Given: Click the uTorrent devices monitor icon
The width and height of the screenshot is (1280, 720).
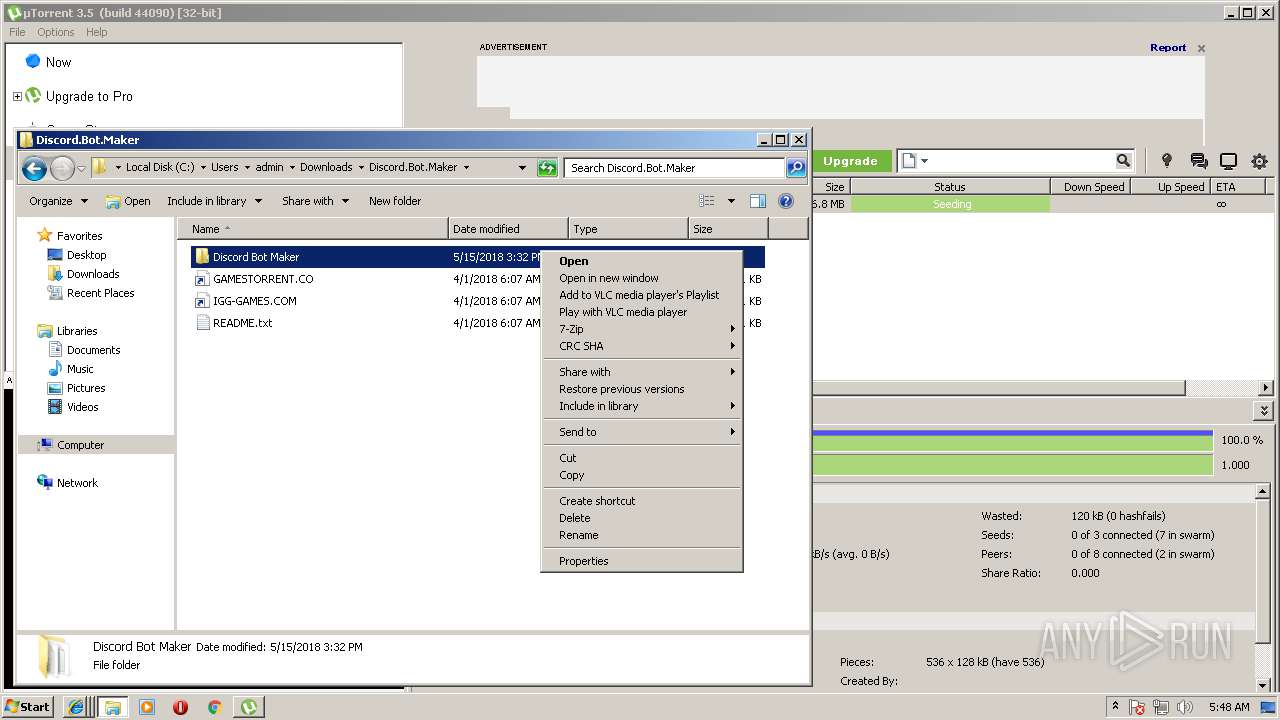Looking at the screenshot, I should coord(1229,161).
